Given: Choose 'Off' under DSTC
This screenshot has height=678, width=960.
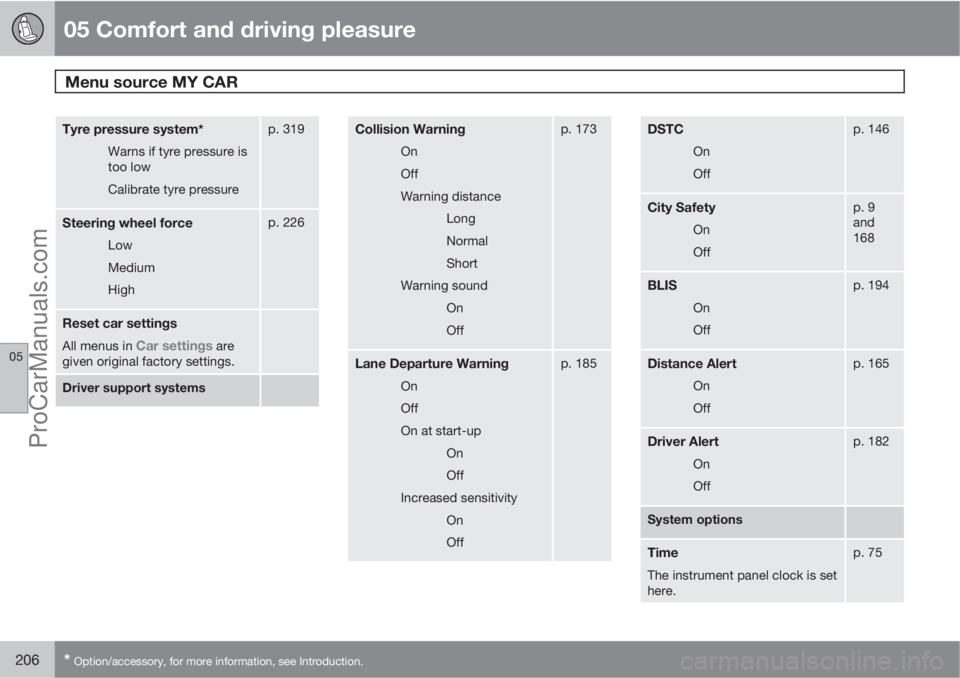Looking at the screenshot, I should tap(702, 174).
